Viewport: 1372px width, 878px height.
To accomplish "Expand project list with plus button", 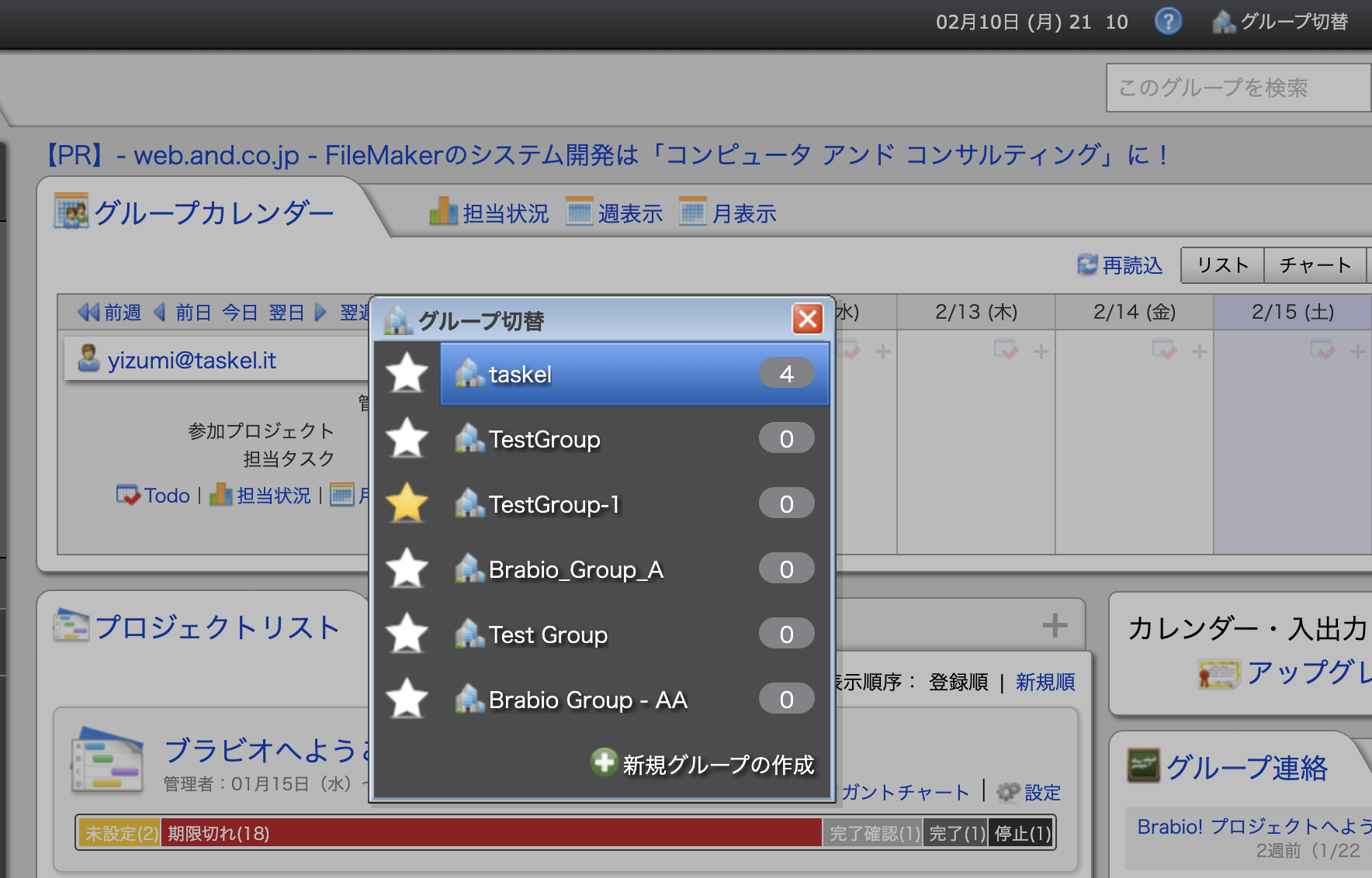I will coord(1055,625).
